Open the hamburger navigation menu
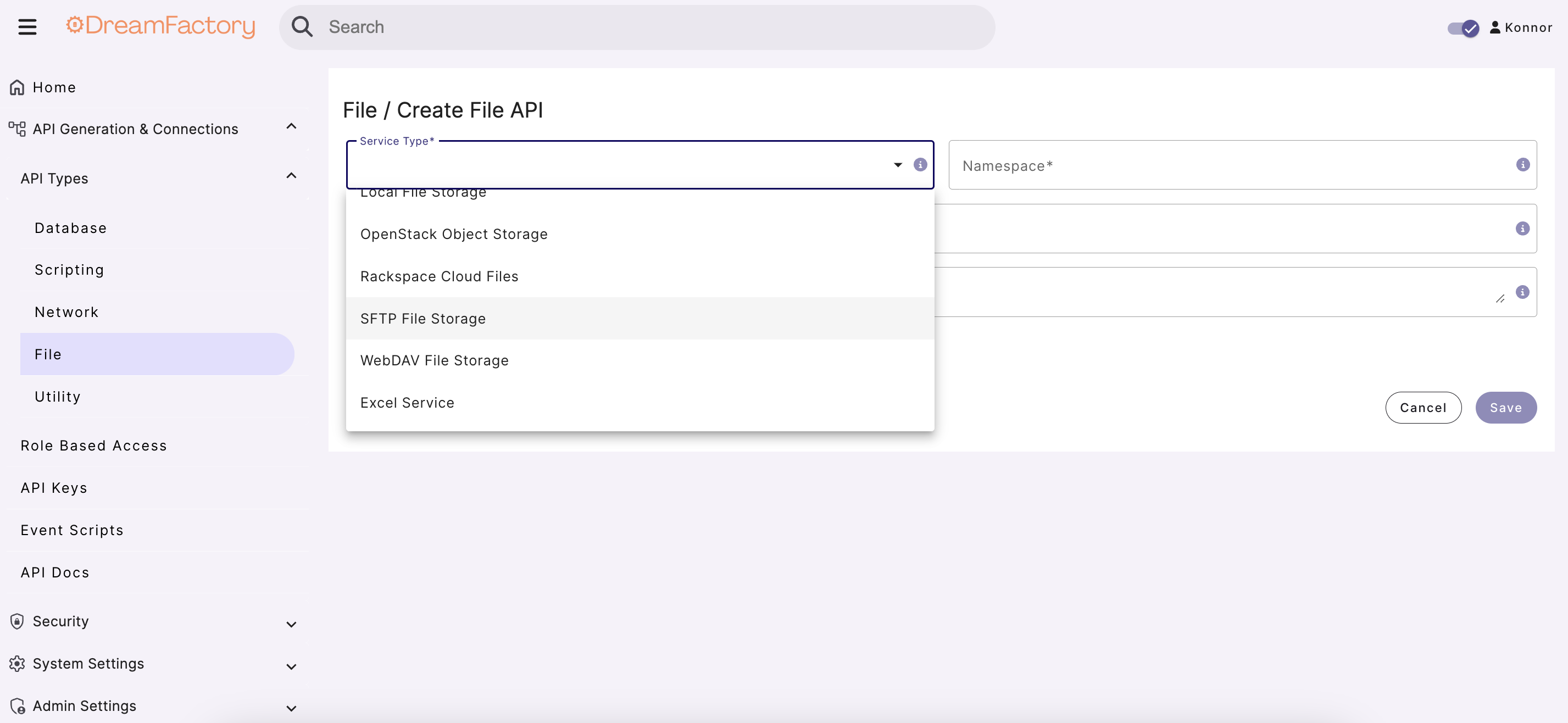Image resolution: width=1568 pixels, height=723 pixels. [27, 26]
